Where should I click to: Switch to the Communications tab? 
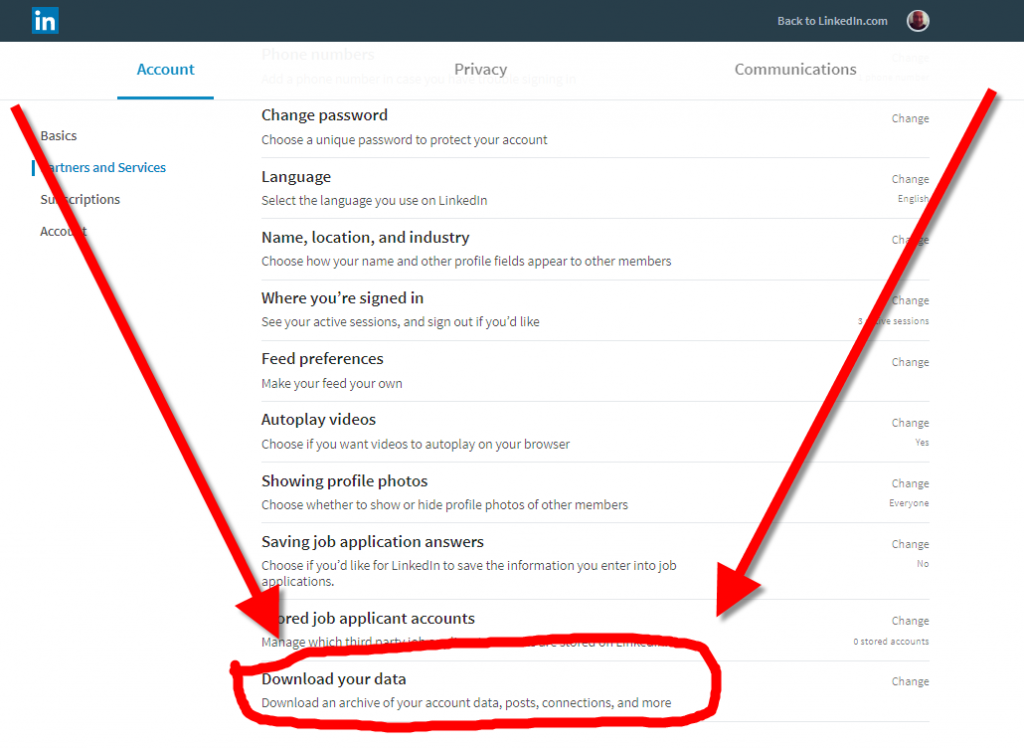pyautogui.click(x=795, y=69)
